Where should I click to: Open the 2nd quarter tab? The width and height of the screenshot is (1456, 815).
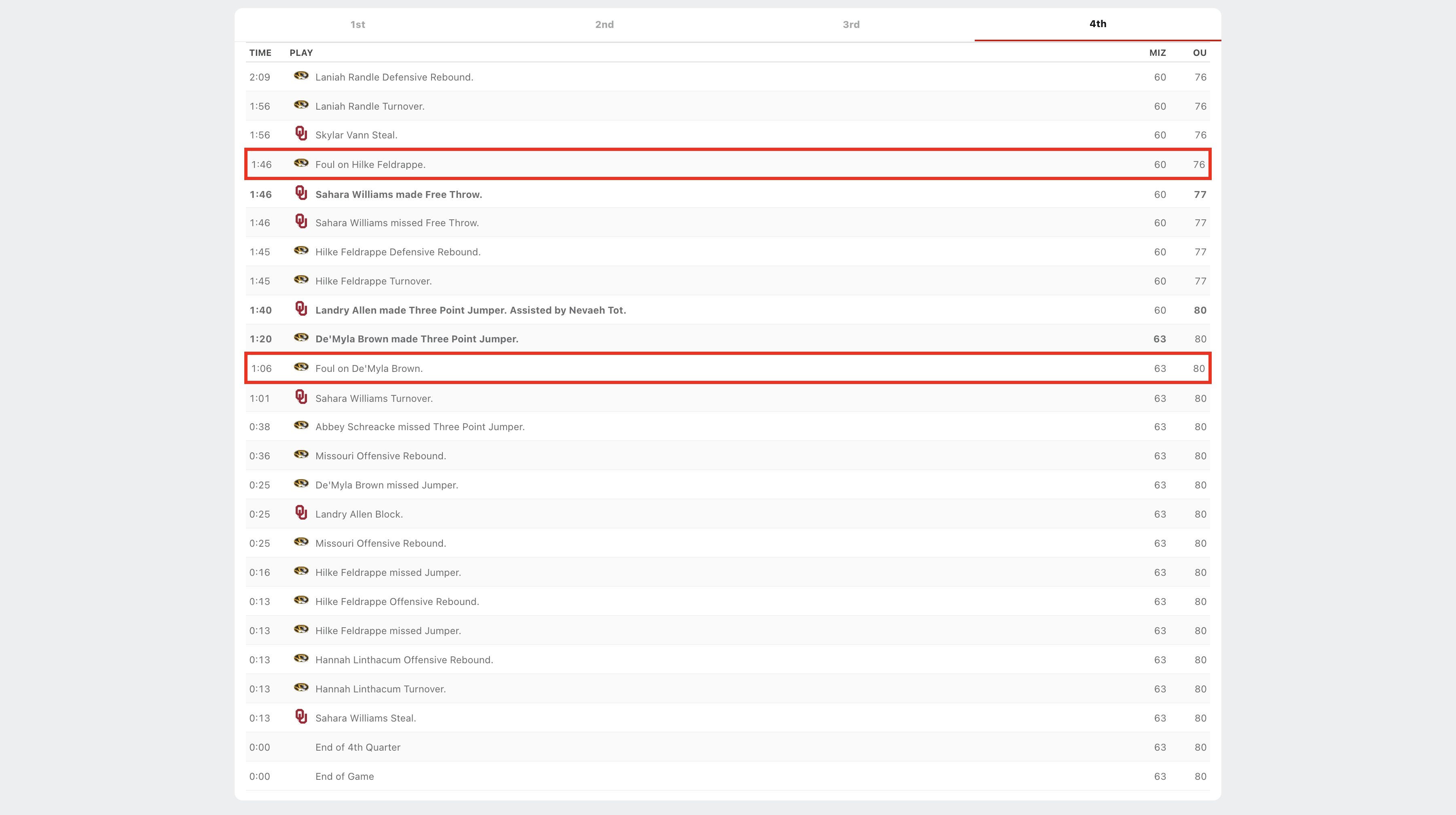604,24
